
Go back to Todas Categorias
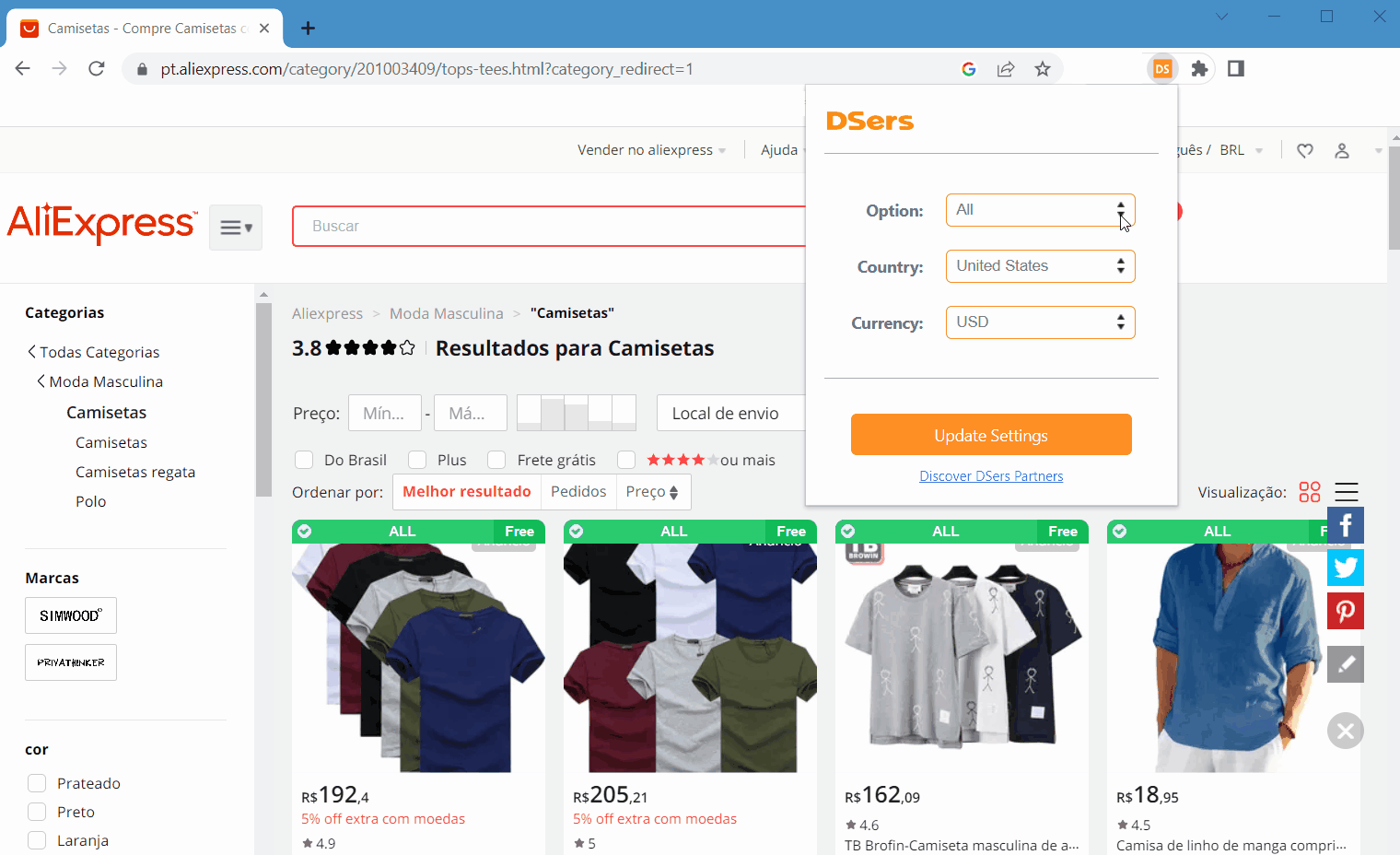93,352
